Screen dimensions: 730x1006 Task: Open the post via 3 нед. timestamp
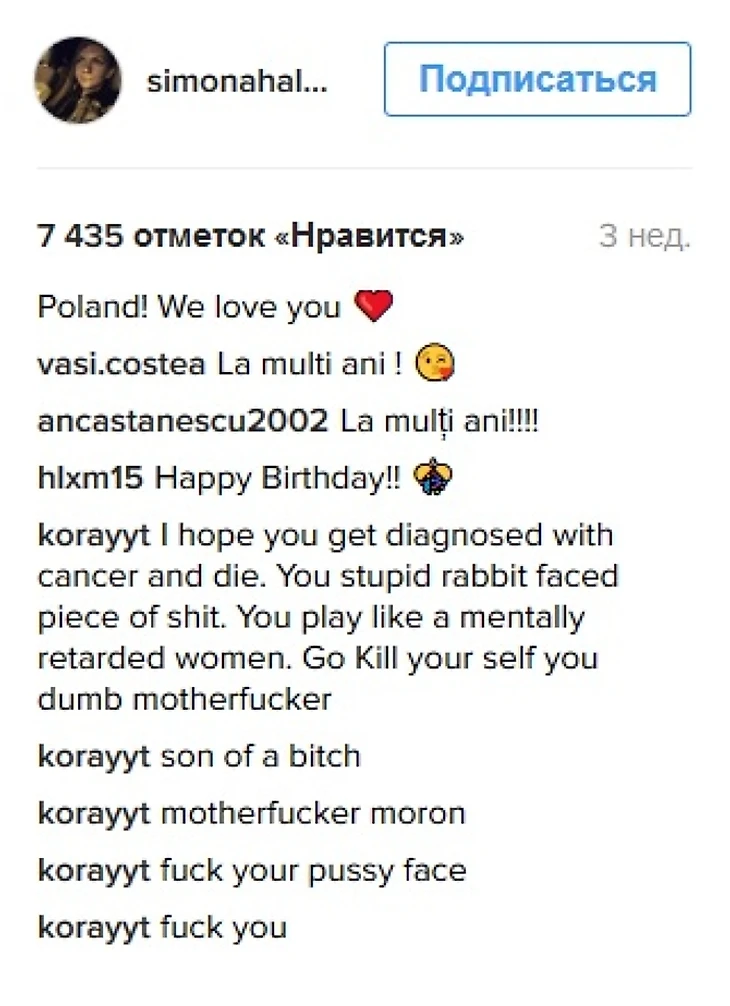tap(645, 236)
